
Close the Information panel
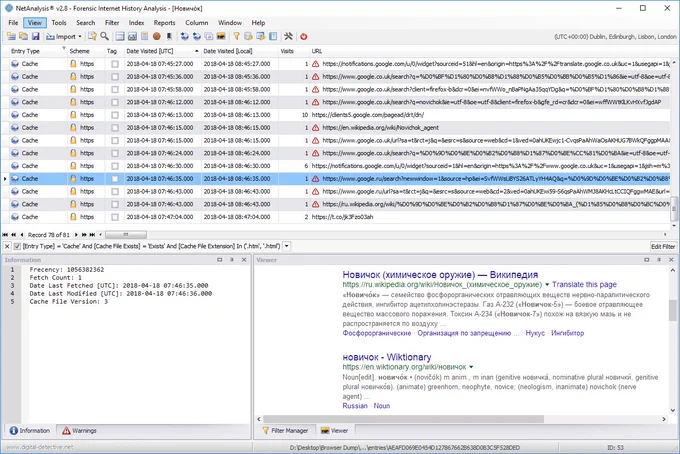(x=244, y=260)
